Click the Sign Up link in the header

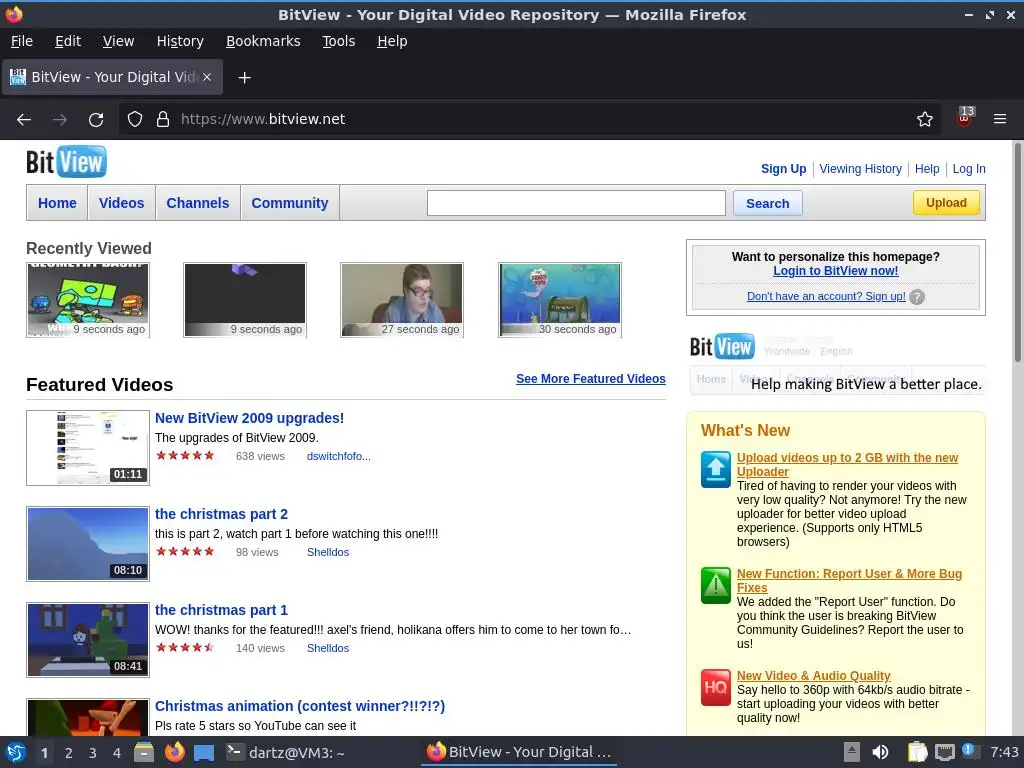click(783, 168)
